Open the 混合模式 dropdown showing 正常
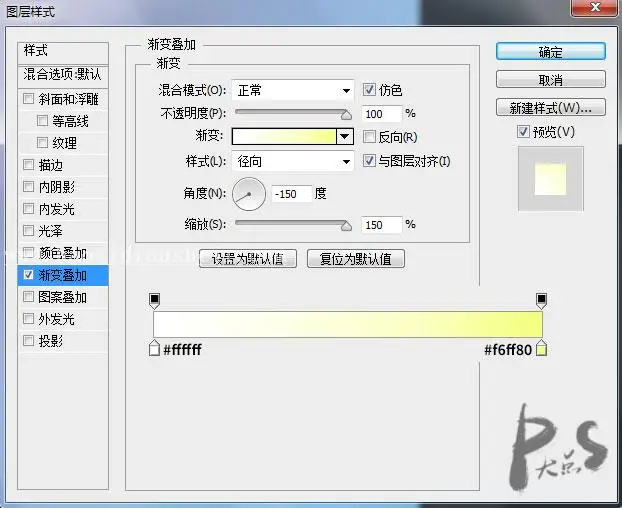This screenshot has height=508, width=622. point(292,90)
